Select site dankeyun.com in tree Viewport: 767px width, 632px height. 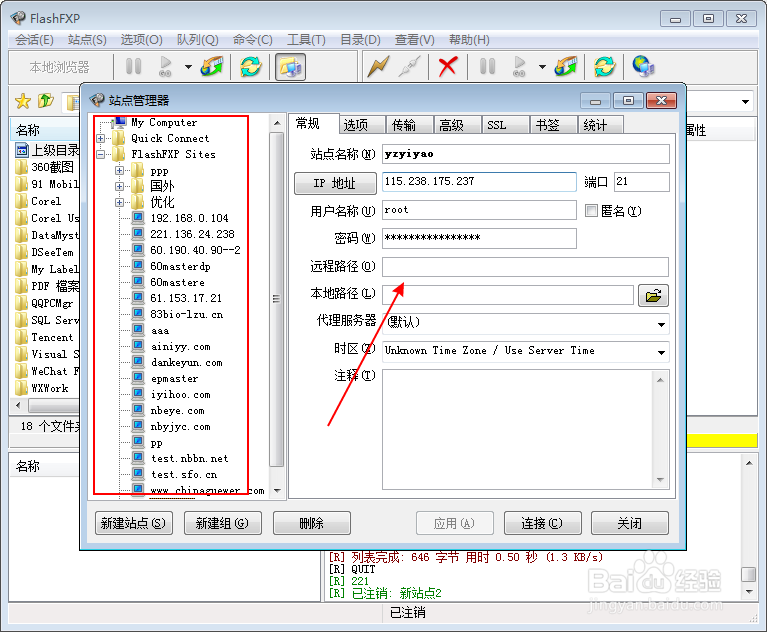pos(186,363)
